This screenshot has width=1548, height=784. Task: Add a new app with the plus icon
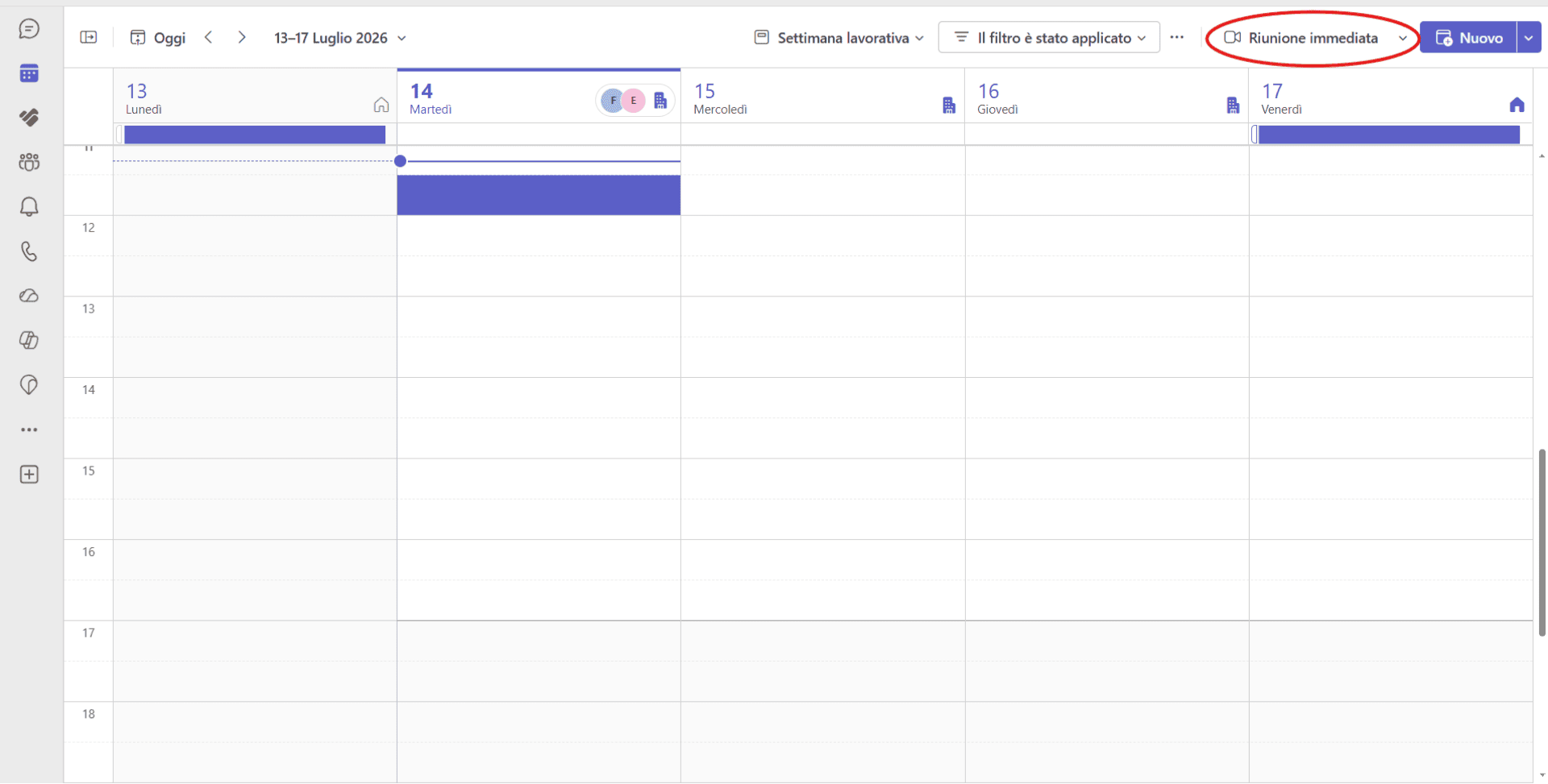pyautogui.click(x=29, y=475)
